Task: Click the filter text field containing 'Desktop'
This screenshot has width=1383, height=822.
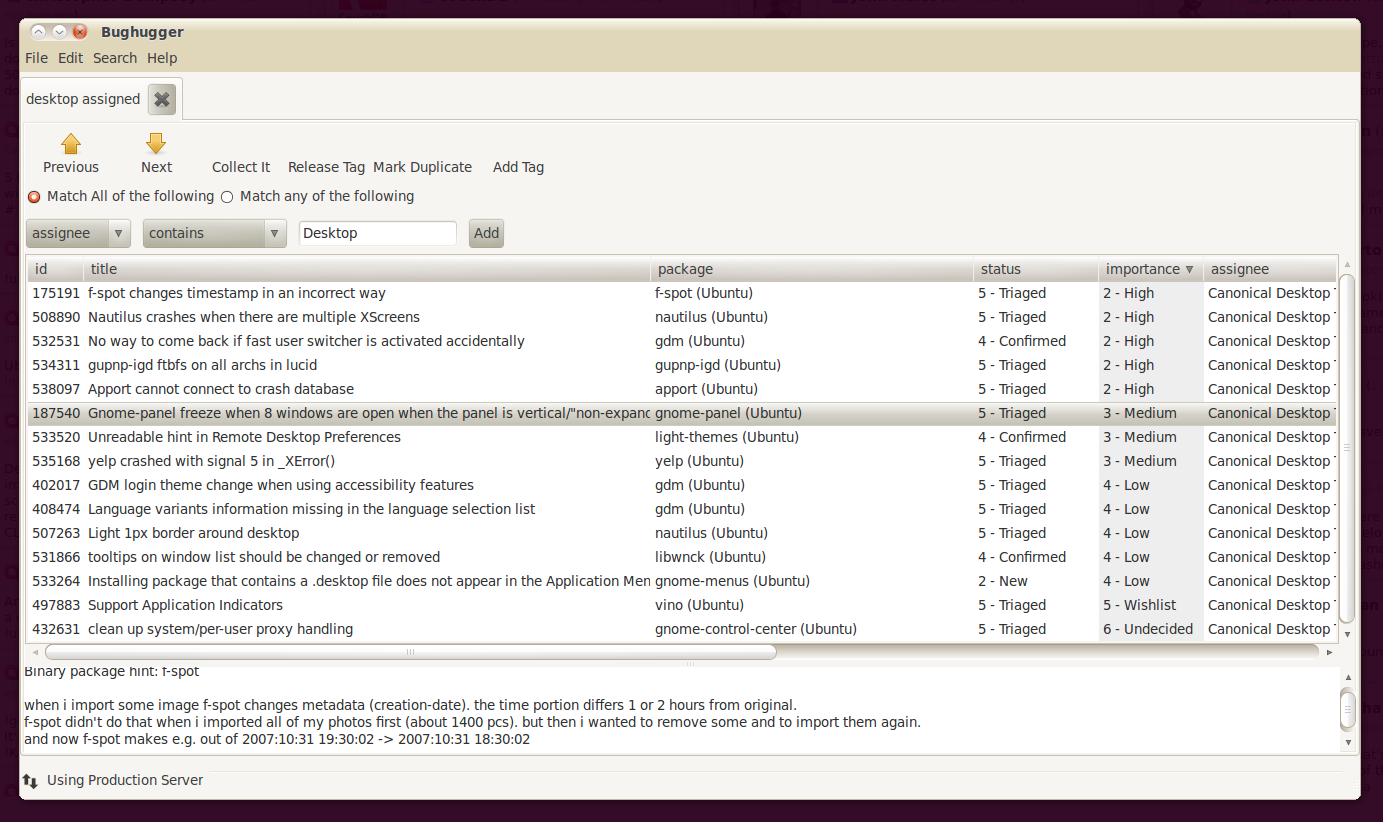Action: [378, 233]
